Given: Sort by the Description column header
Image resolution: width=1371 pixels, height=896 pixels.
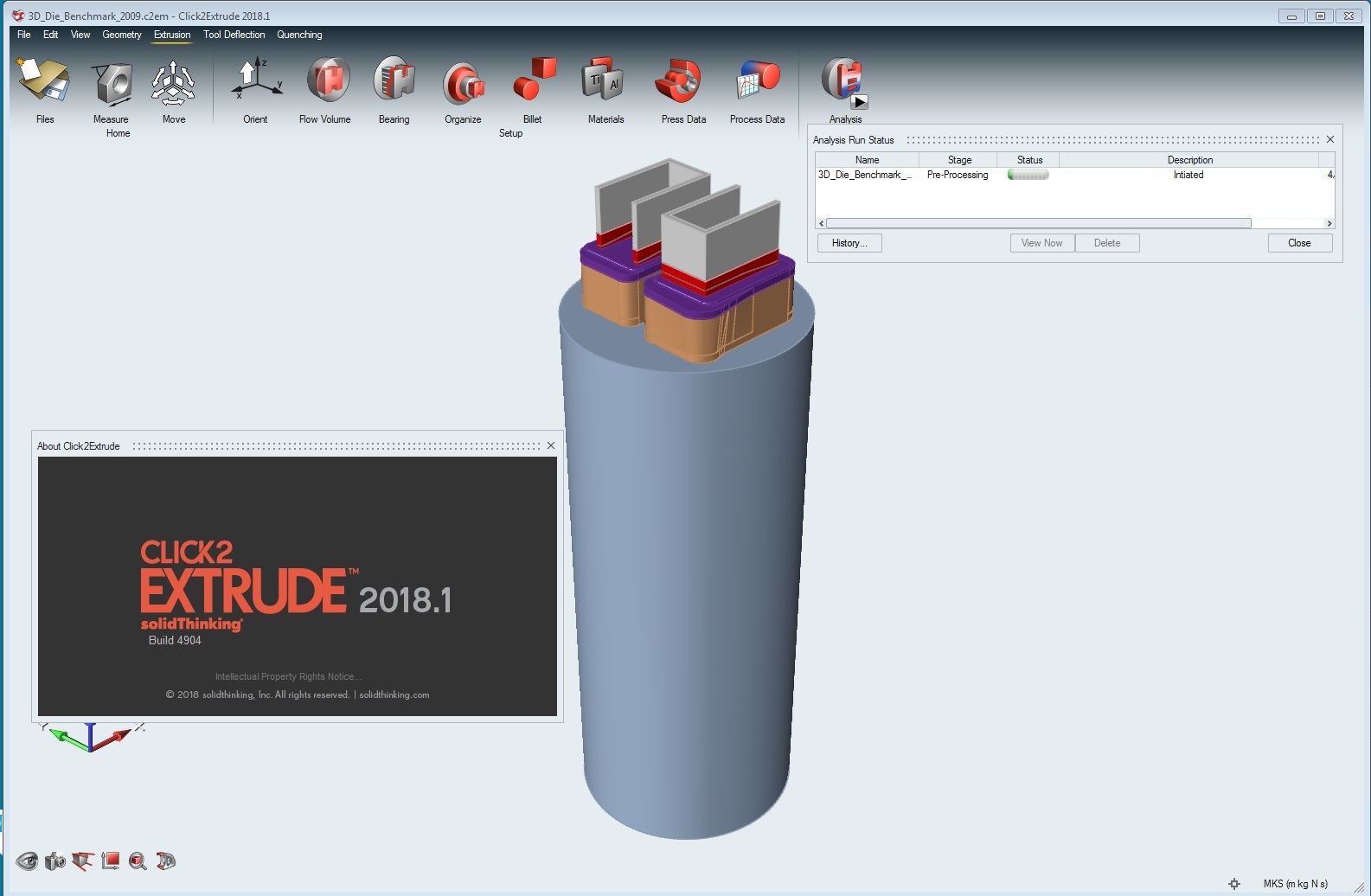Looking at the screenshot, I should point(1189,160).
